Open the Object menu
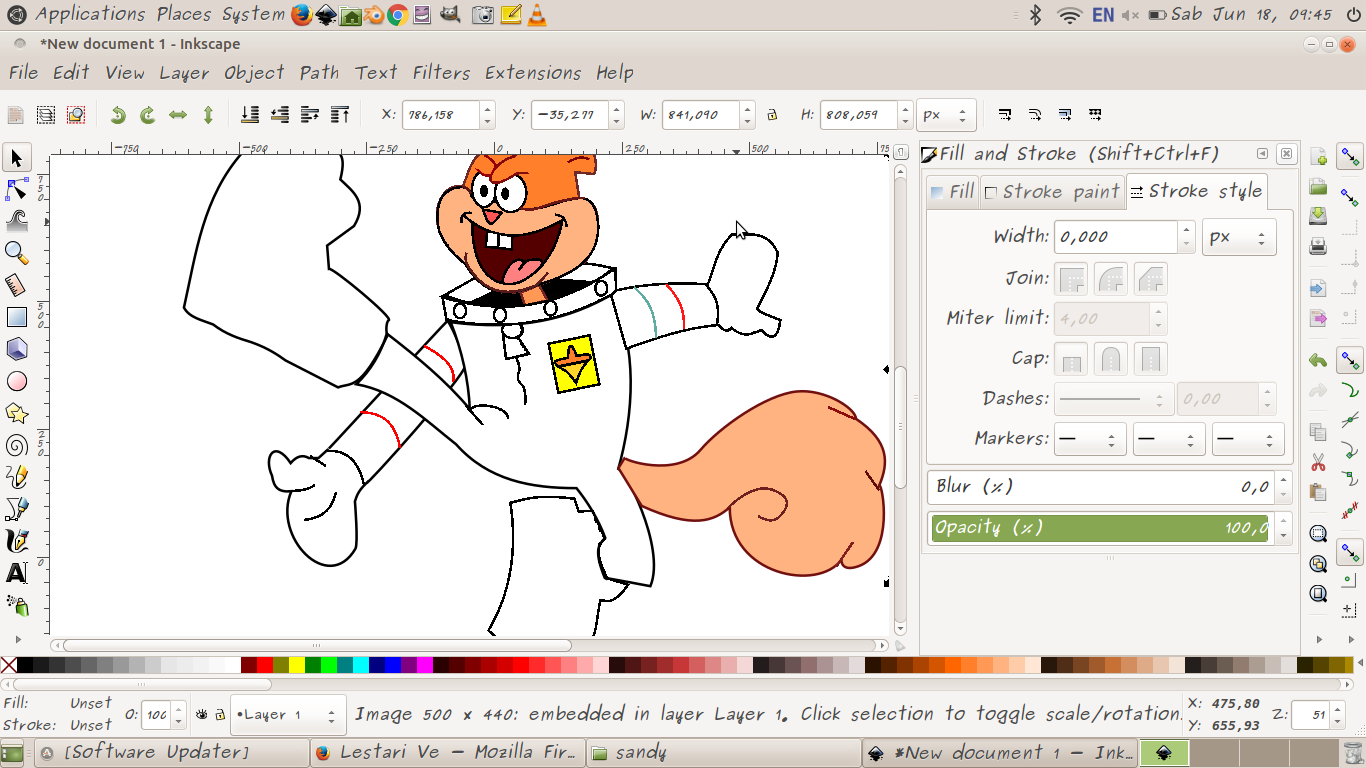Viewport: 1366px width, 768px height. [254, 73]
